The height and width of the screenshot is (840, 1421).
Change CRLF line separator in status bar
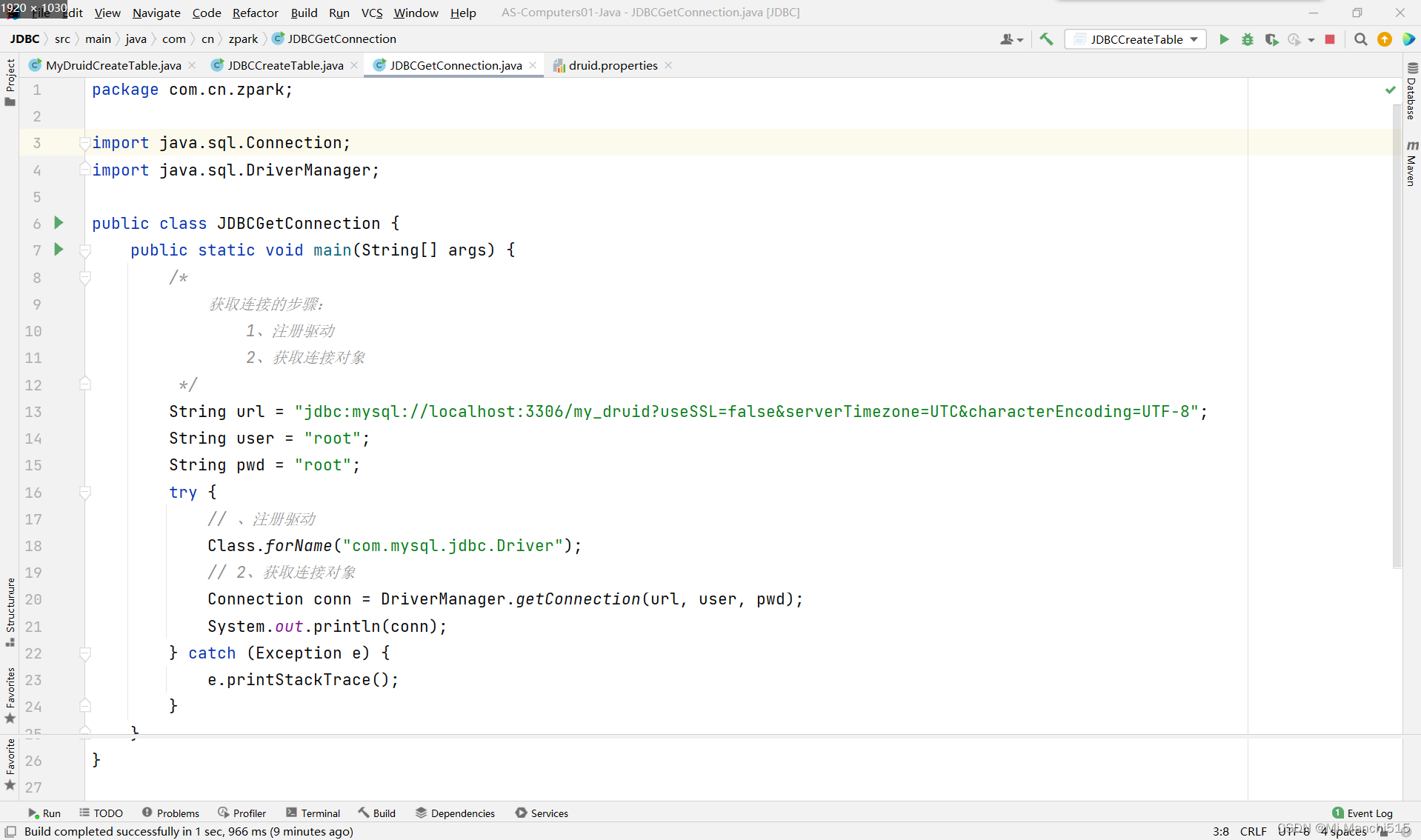(1253, 831)
